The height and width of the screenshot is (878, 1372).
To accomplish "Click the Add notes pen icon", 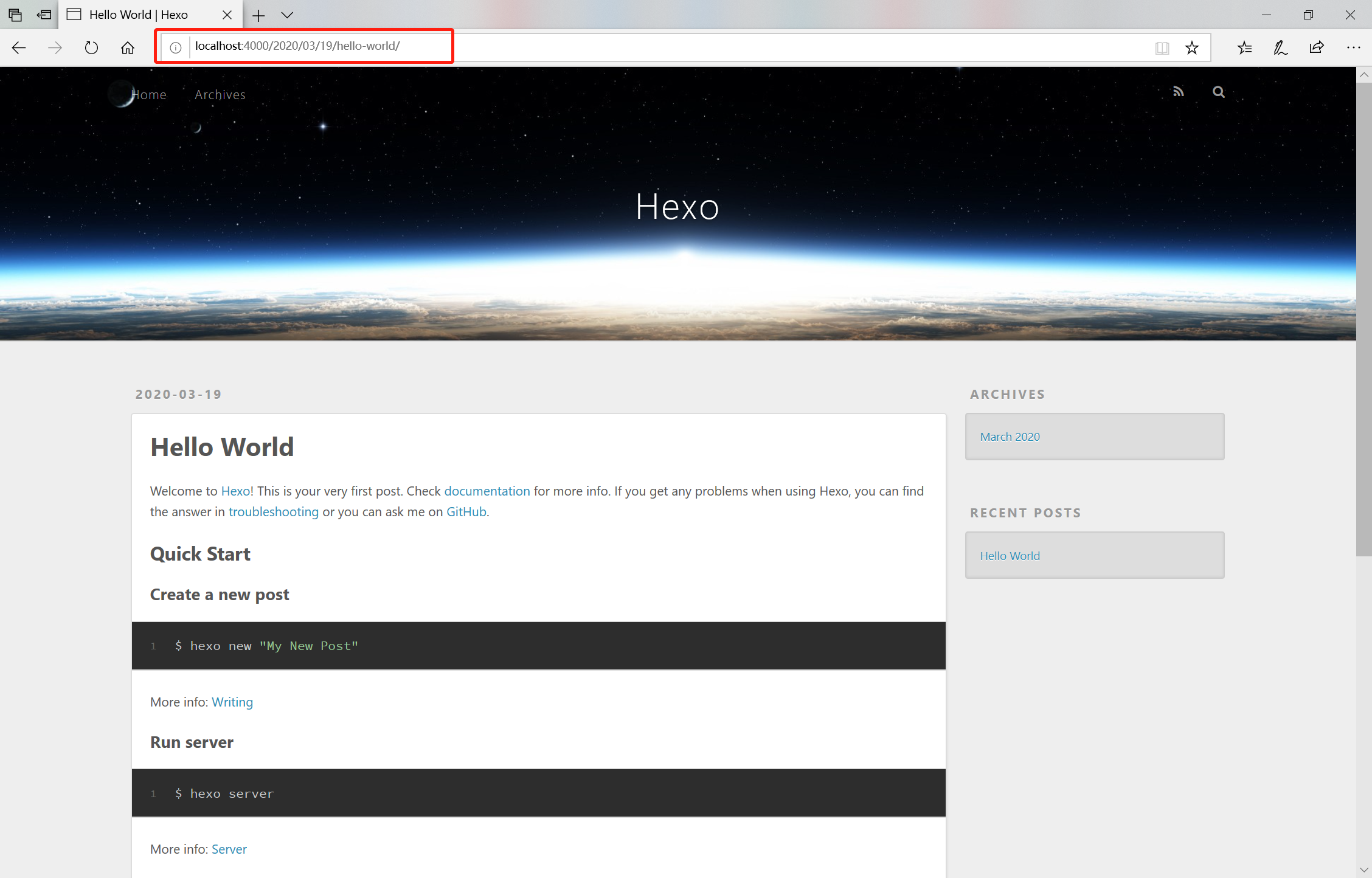I will click(1280, 47).
